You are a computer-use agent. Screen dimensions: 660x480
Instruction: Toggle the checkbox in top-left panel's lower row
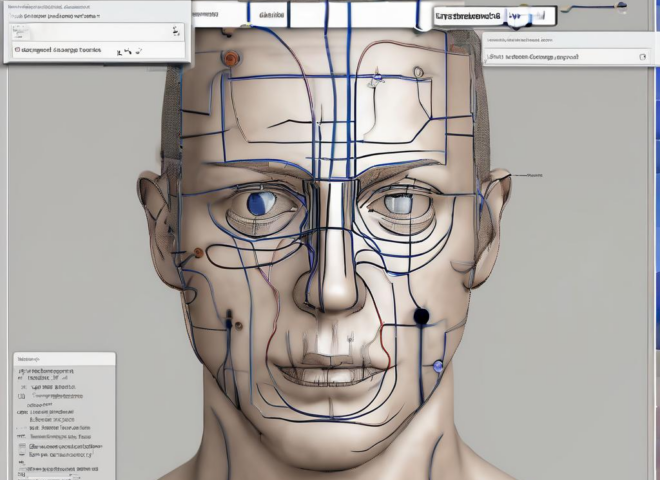tap(19, 49)
